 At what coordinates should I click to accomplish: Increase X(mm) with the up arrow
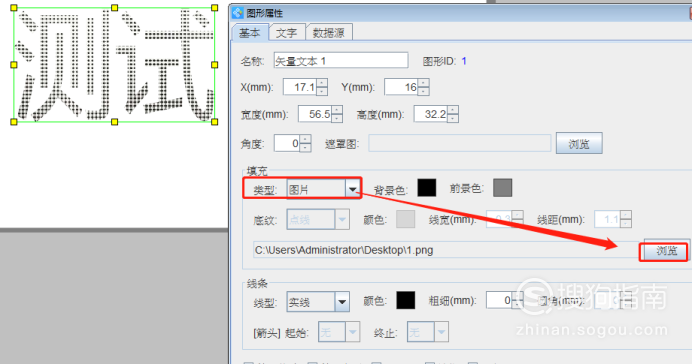pyautogui.click(x=322, y=83)
